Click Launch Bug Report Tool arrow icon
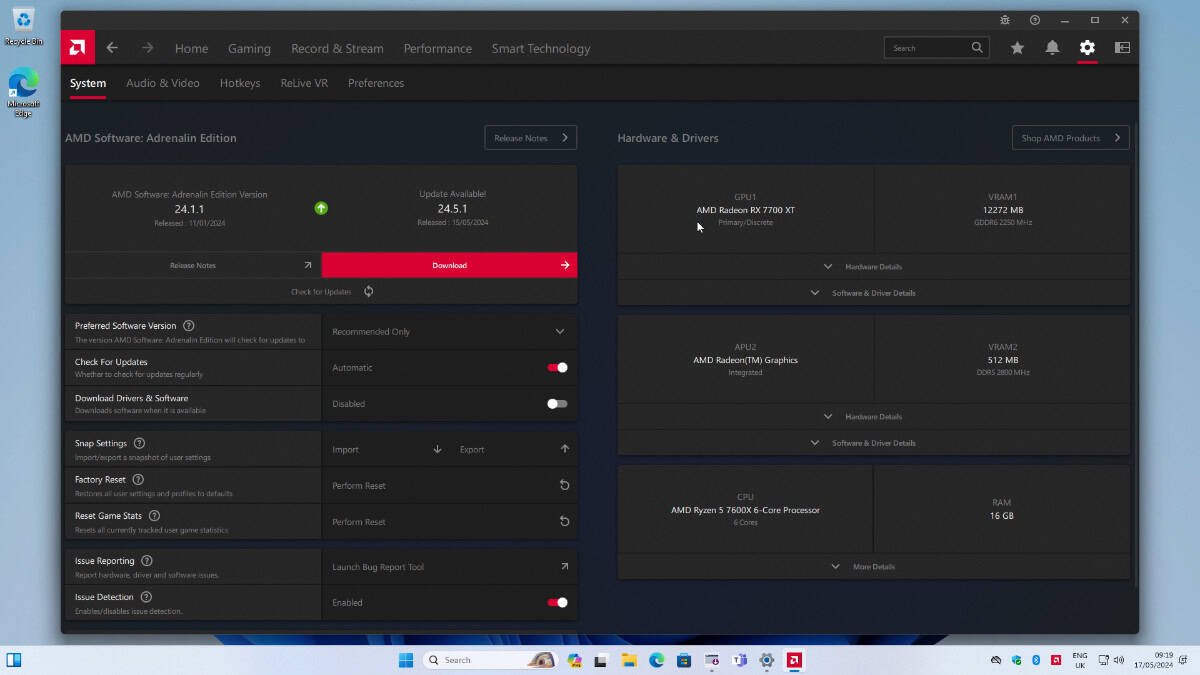 tap(564, 566)
